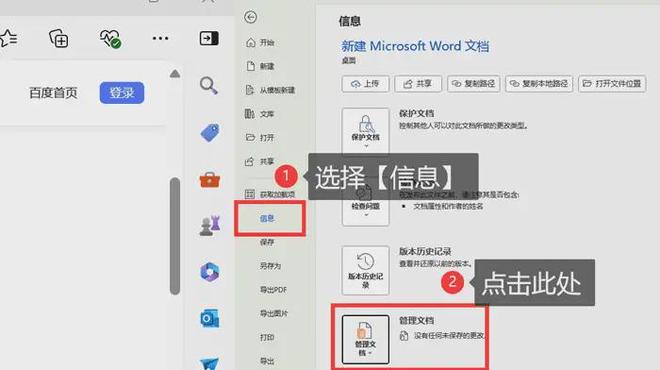Open browser essentials heart icon
The width and height of the screenshot is (660, 370).
(x=110, y=38)
